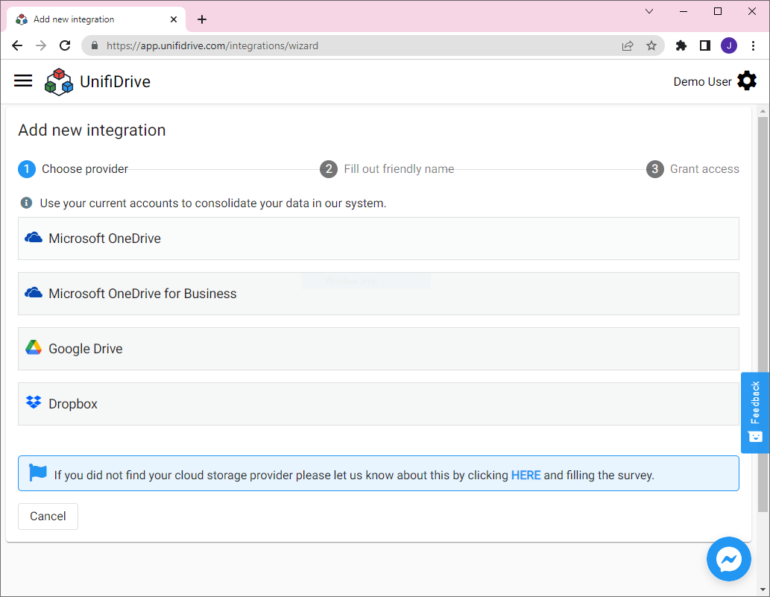Open the Messenger chat bubble
Viewport: 770px width, 597px height.
point(729,559)
